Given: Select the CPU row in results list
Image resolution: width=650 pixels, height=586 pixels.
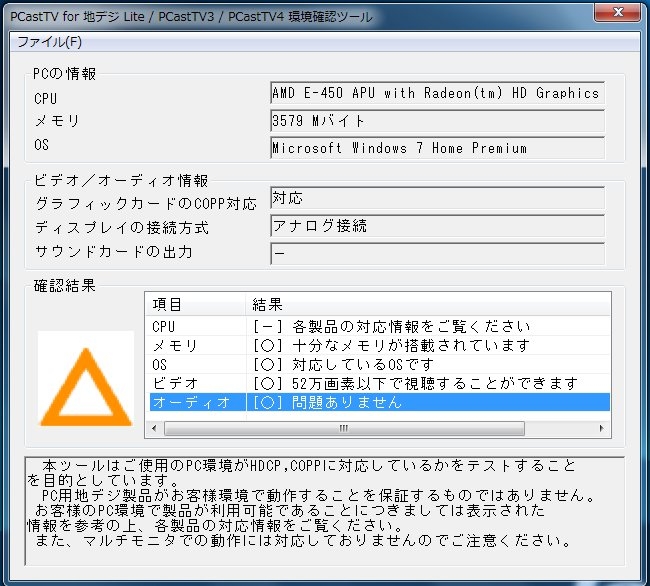Looking at the screenshot, I should coord(379,326).
